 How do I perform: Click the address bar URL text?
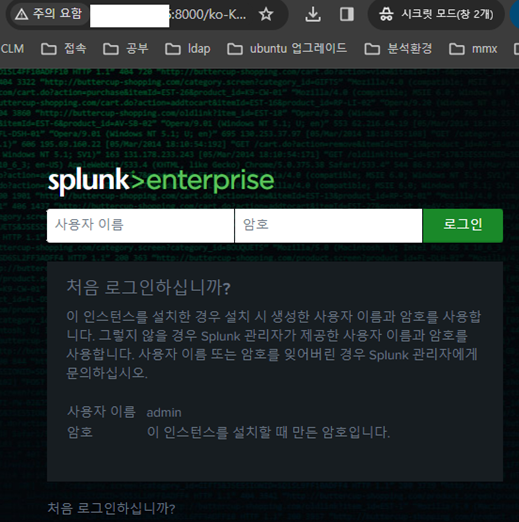(x=208, y=14)
